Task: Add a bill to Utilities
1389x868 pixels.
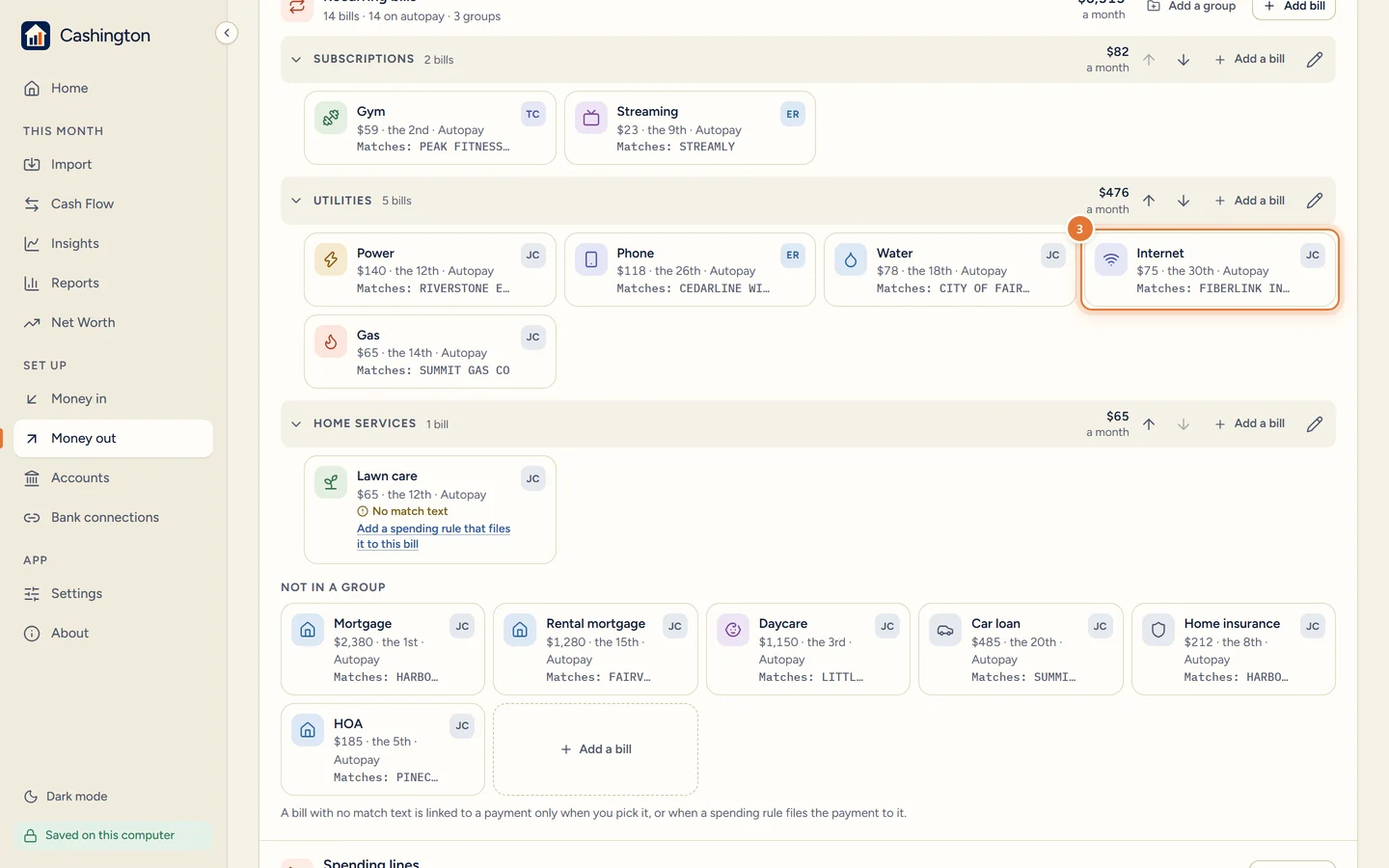Action: point(1249,201)
